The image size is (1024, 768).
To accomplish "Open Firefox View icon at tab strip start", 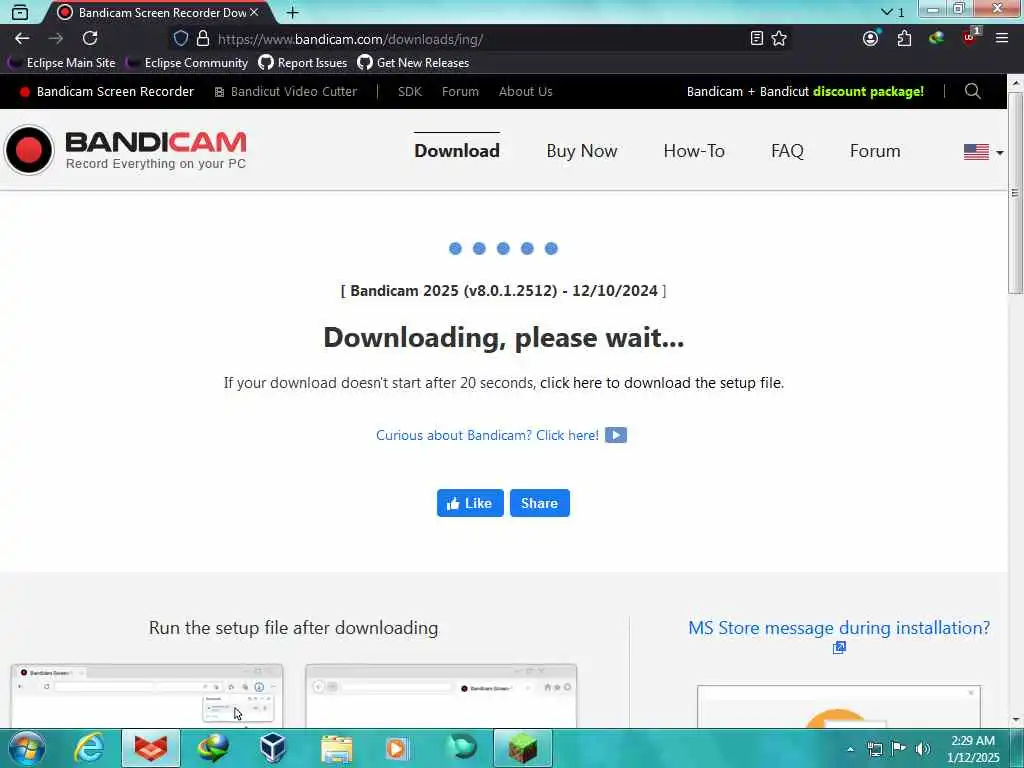I will click(20, 12).
